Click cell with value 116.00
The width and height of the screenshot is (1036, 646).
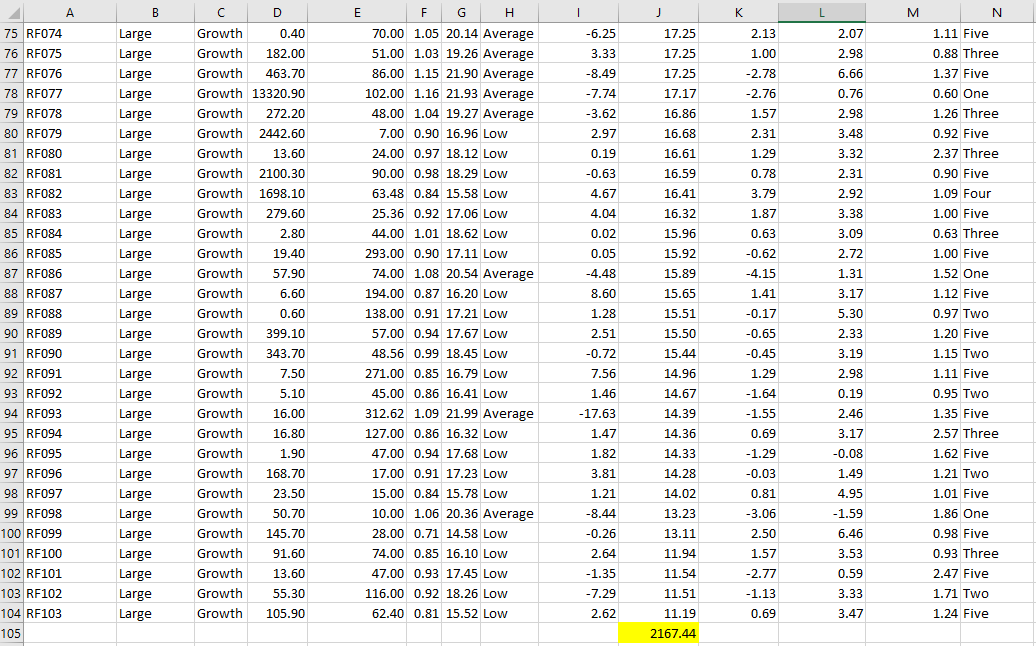[x=357, y=593]
